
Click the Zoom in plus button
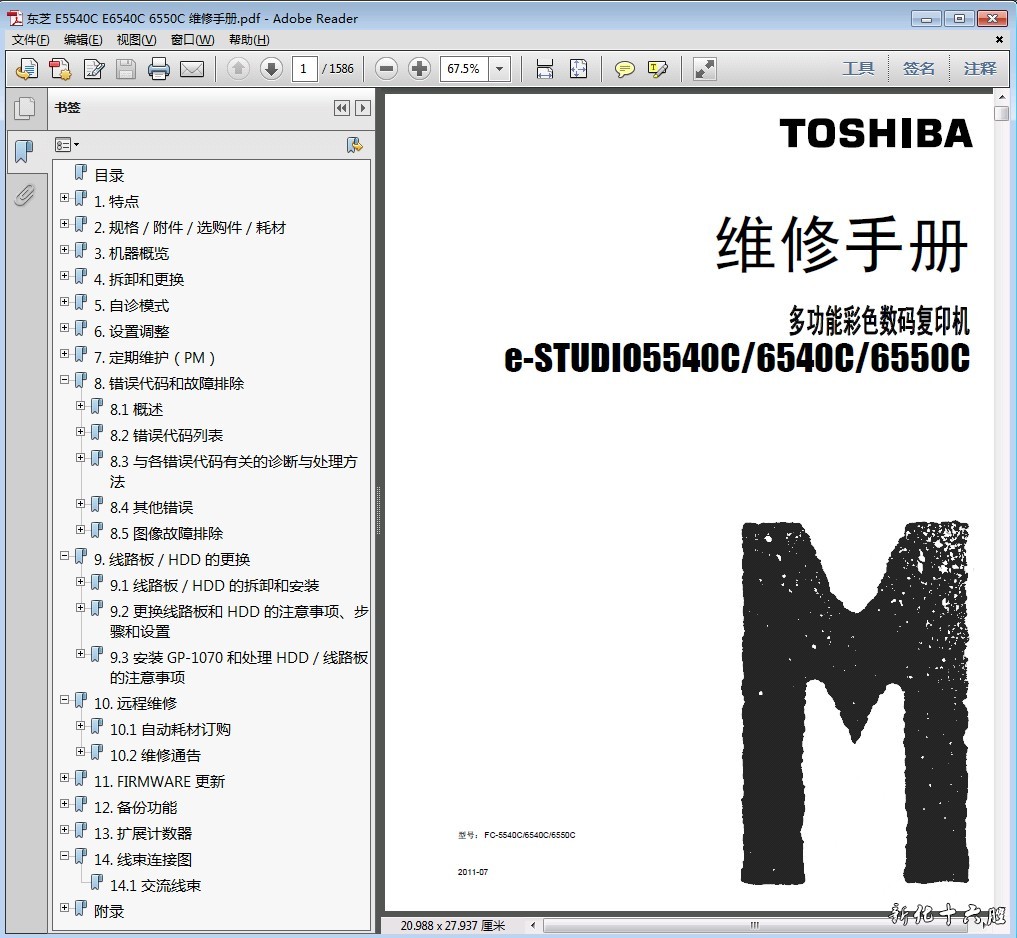click(420, 69)
